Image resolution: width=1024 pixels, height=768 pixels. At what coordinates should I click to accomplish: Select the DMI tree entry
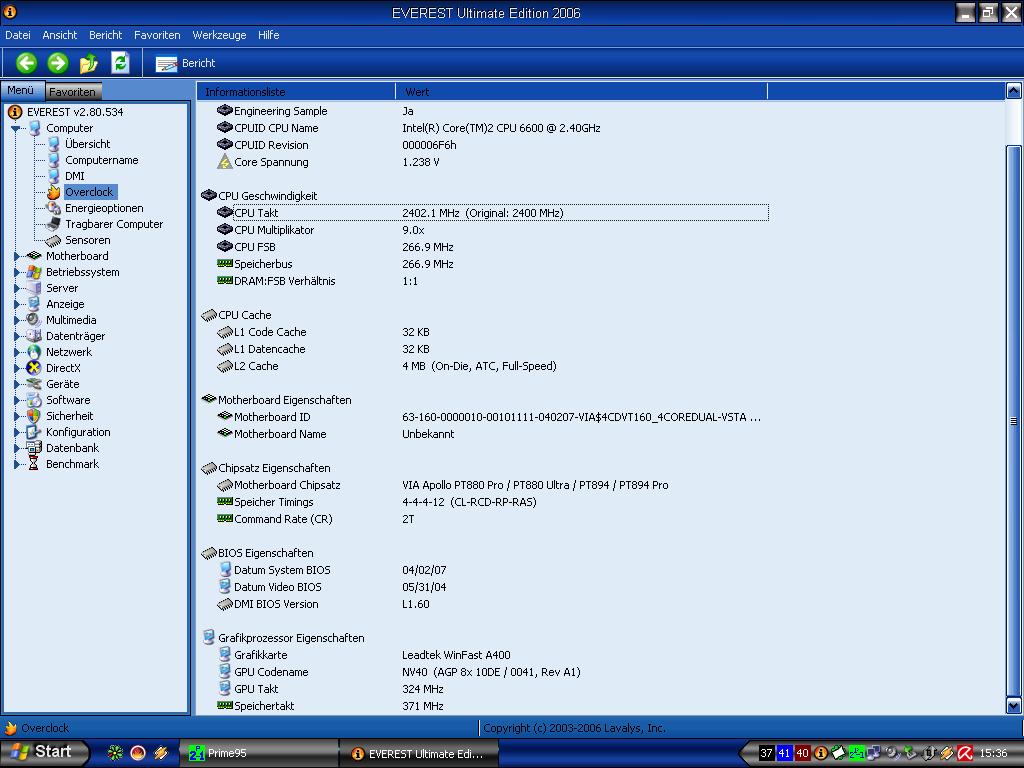pyautogui.click(x=74, y=176)
